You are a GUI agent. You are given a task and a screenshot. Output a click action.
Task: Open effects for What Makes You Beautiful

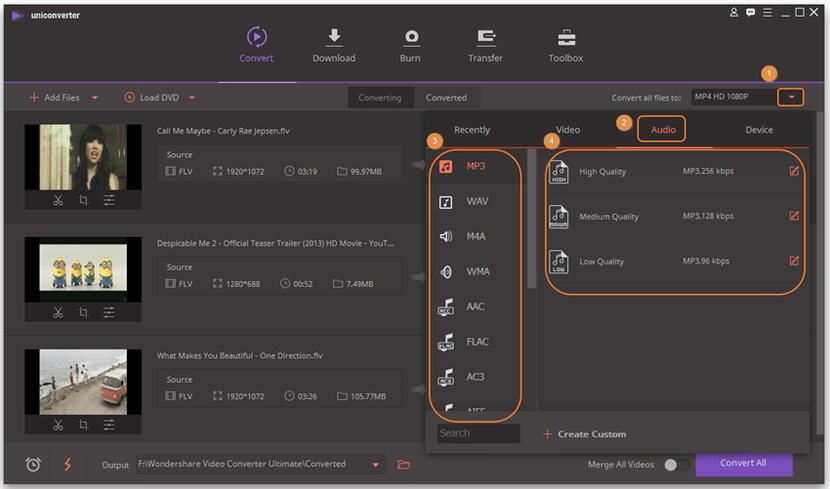click(x=109, y=424)
